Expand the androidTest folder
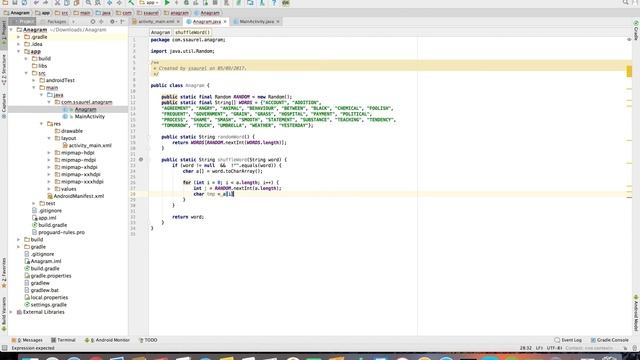 [x=34, y=80]
